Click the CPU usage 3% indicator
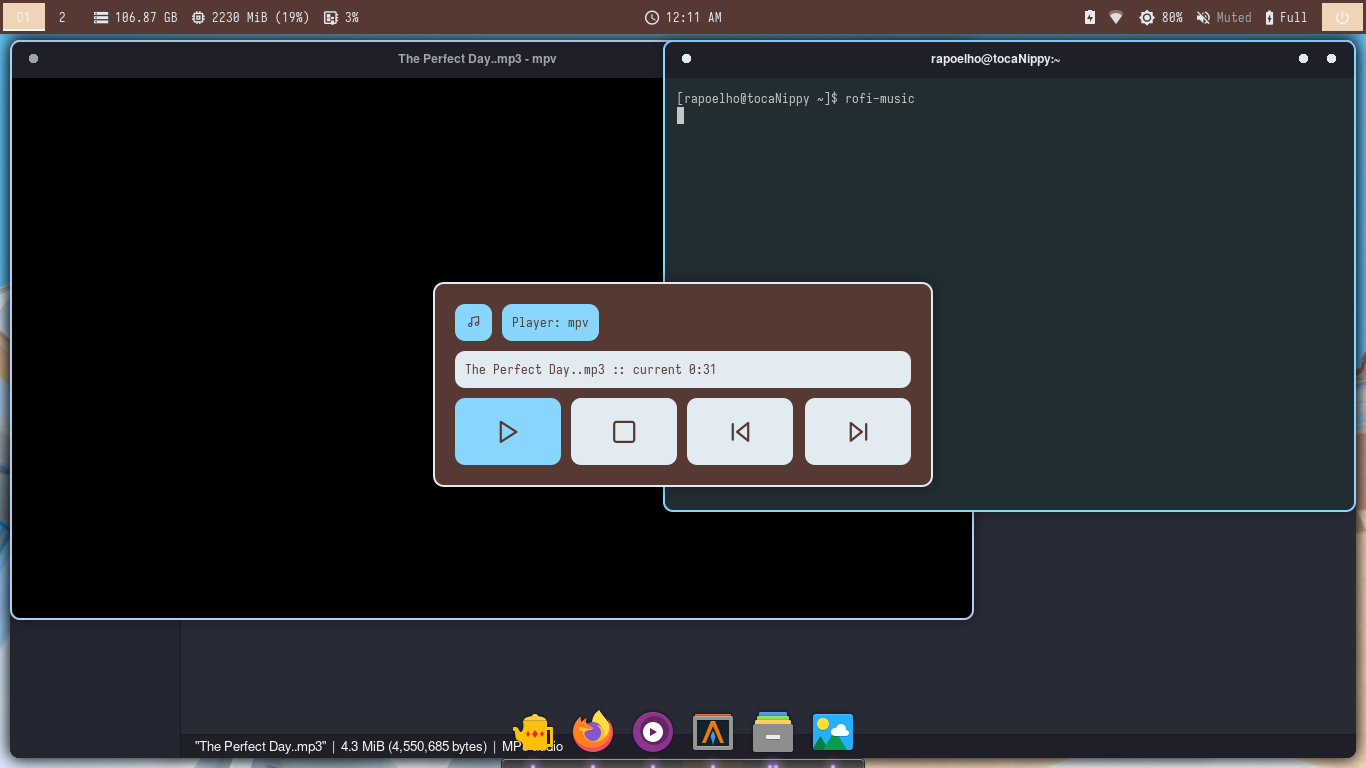The image size is (1366, 768). [341, 17]
